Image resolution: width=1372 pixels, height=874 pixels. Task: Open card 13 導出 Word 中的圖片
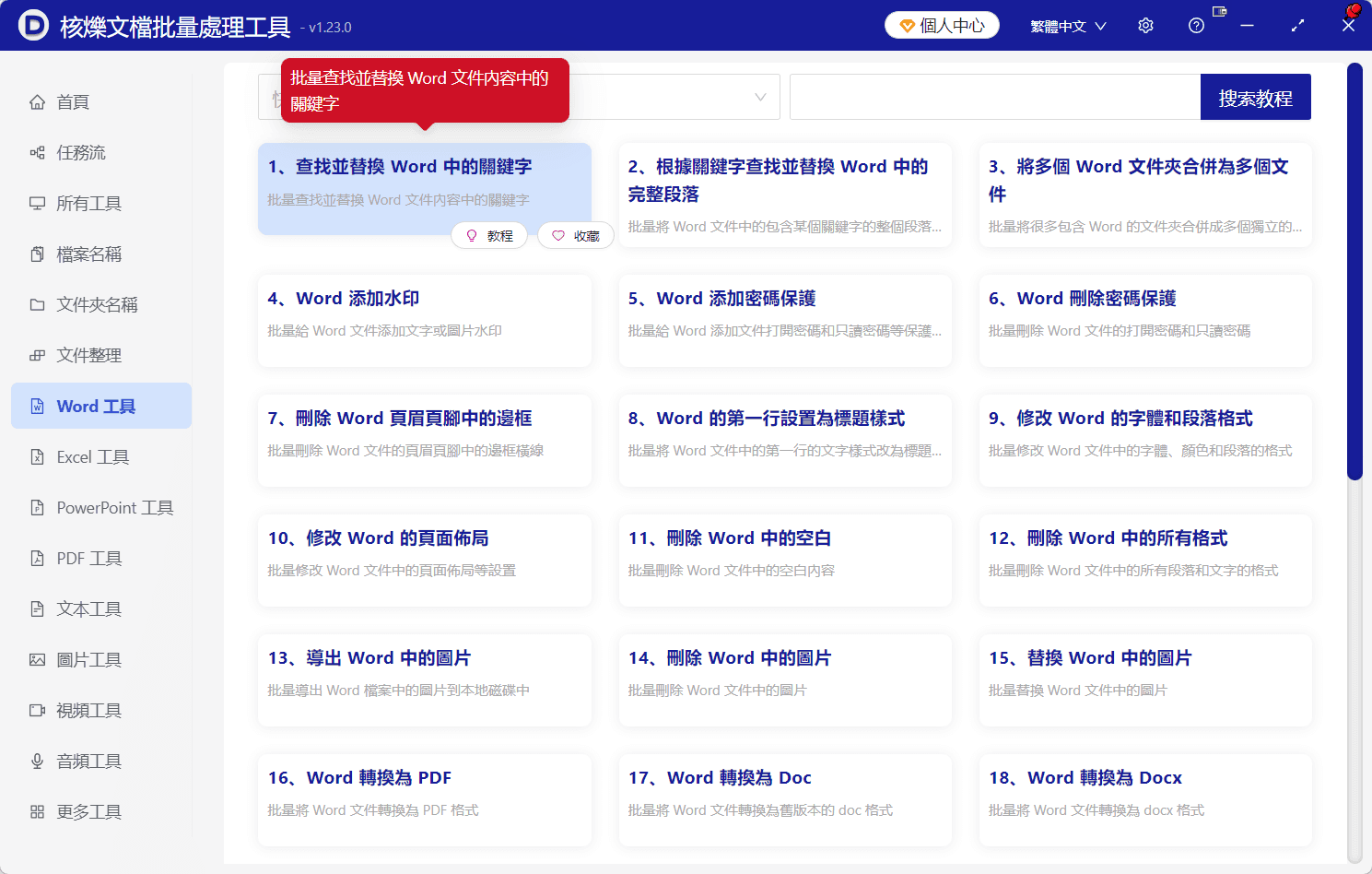point(425,680)
